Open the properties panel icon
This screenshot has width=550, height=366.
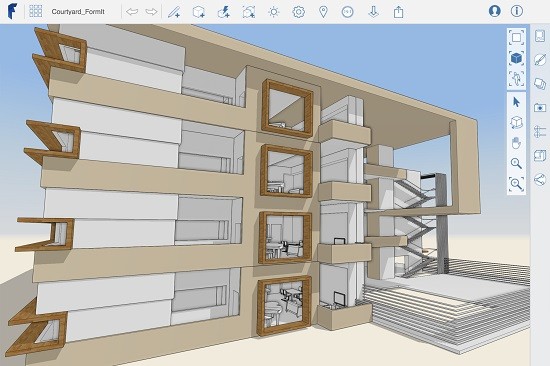(x=540, y=36)
